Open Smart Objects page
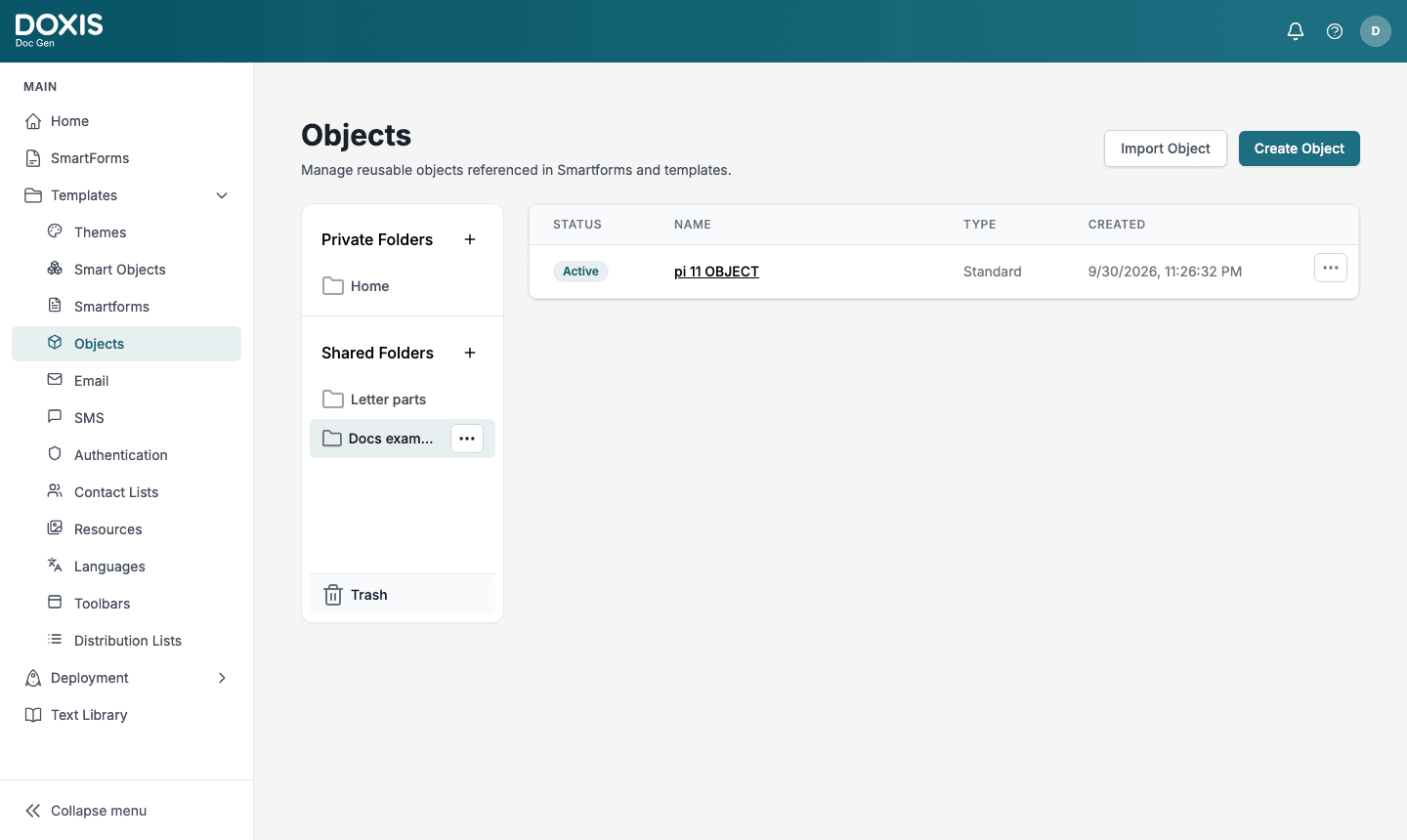The height and width of the screenshot is (840, 1407). pyautogui.click(x=127, y=270)
